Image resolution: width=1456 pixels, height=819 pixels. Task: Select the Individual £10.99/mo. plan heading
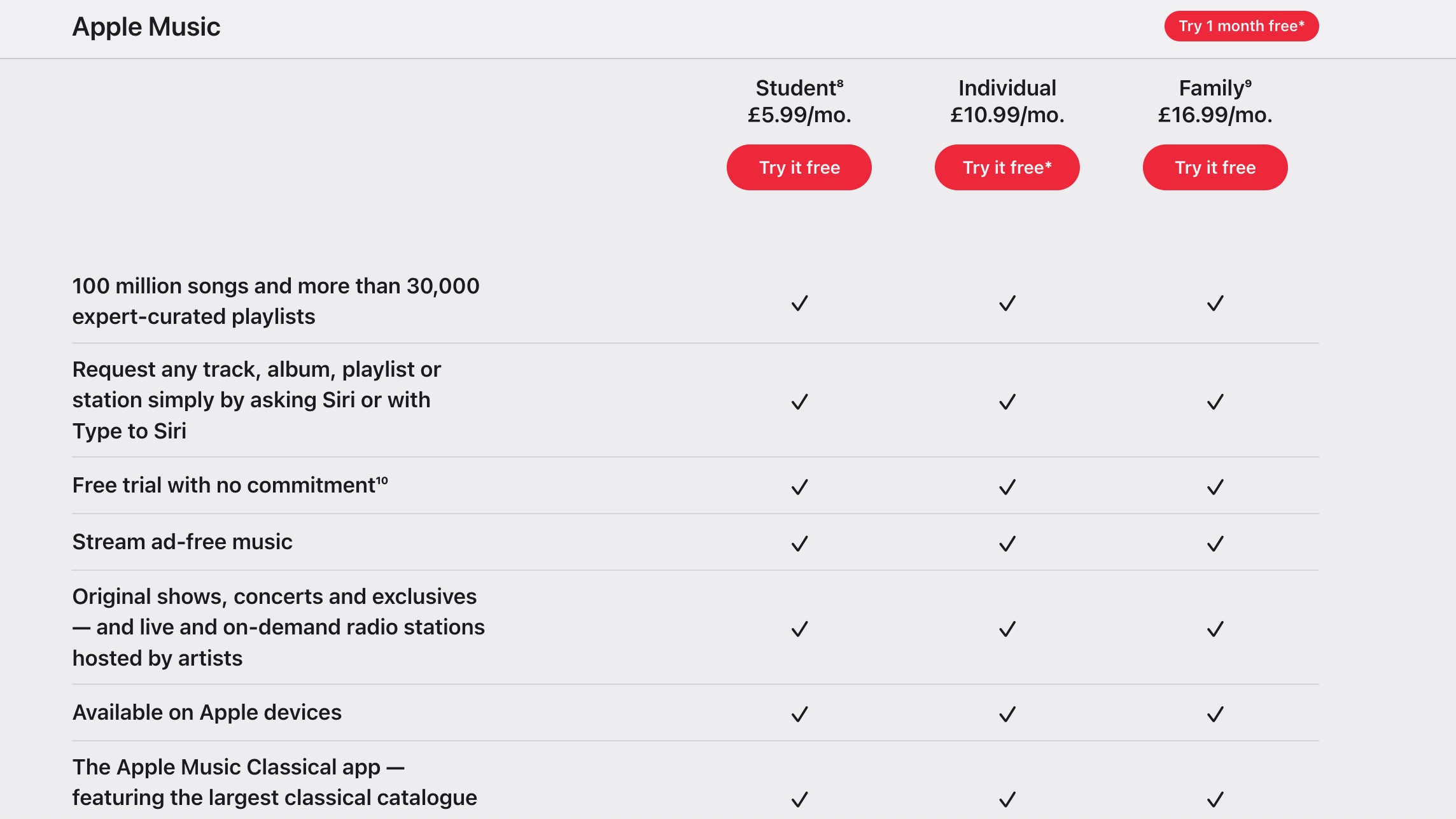click(1007, 101)
